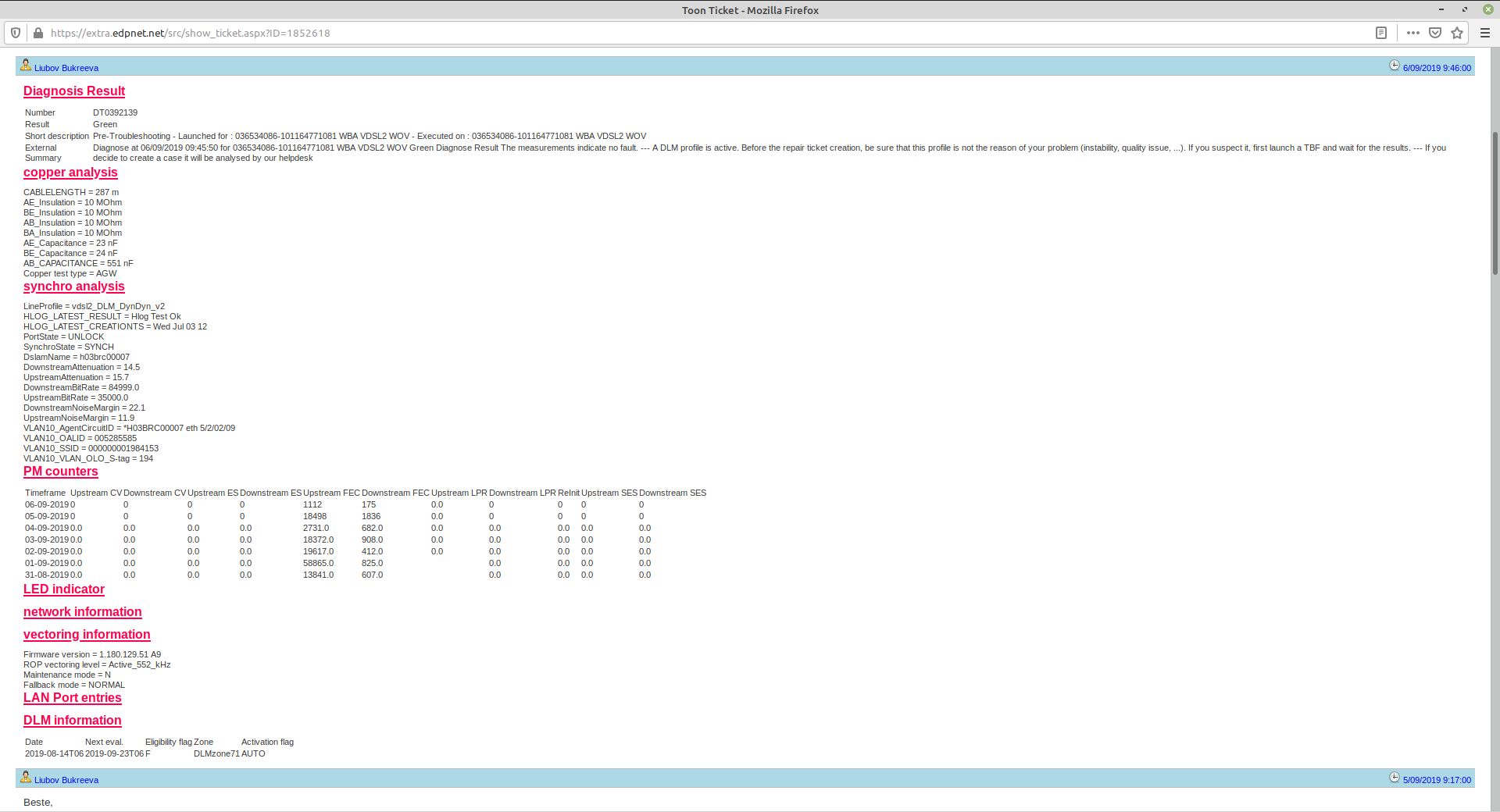
Task: Click VLAN10_OALID = 005285585 line
Action: click(x=80, y=438)
